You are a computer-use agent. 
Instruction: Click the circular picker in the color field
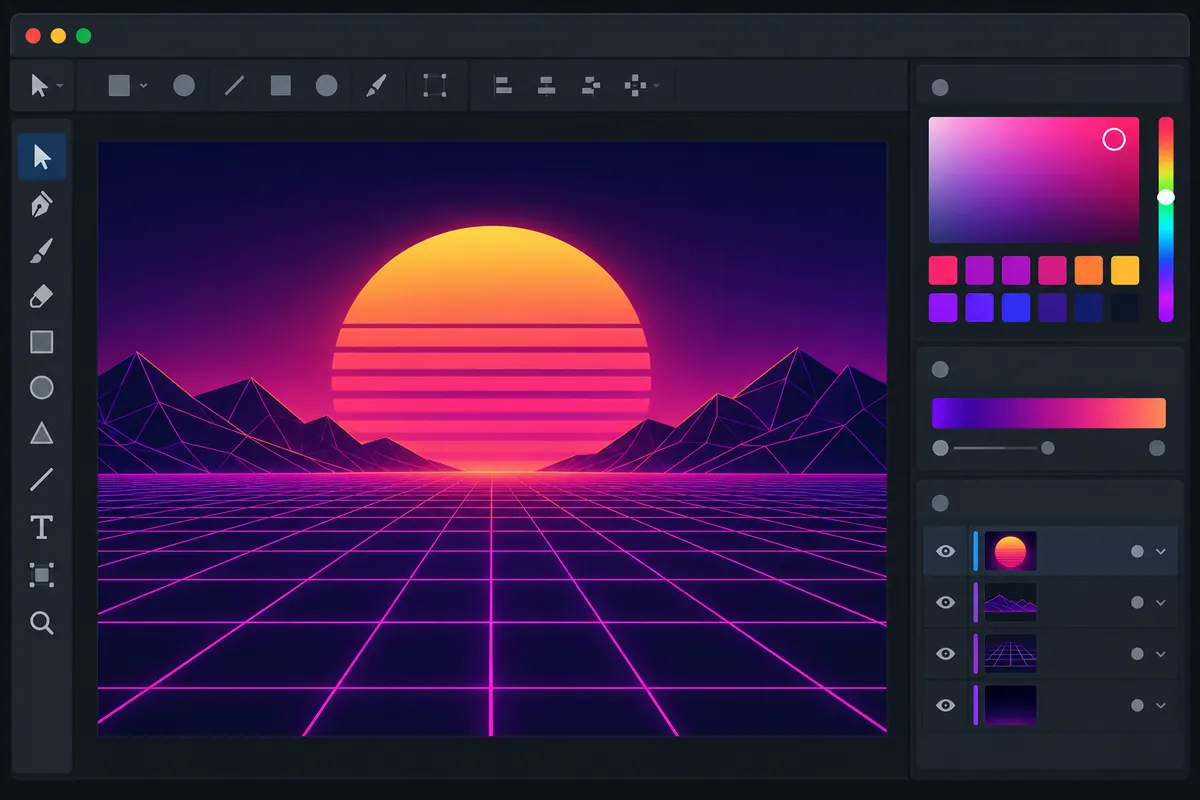click(1114, 139)
